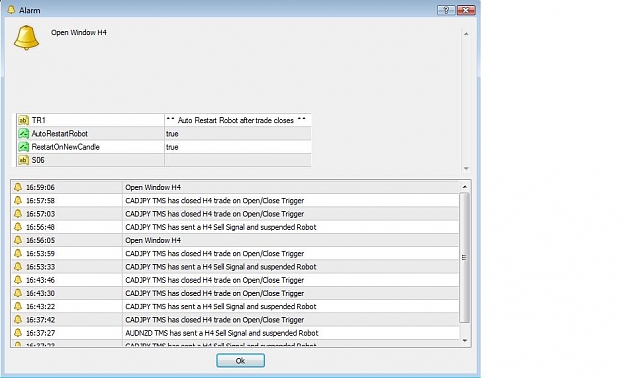This screenshot has height=378, width=625.
Task: Click the up arrow of the upper message panel scrollbar
Action: tap(466, 34)
